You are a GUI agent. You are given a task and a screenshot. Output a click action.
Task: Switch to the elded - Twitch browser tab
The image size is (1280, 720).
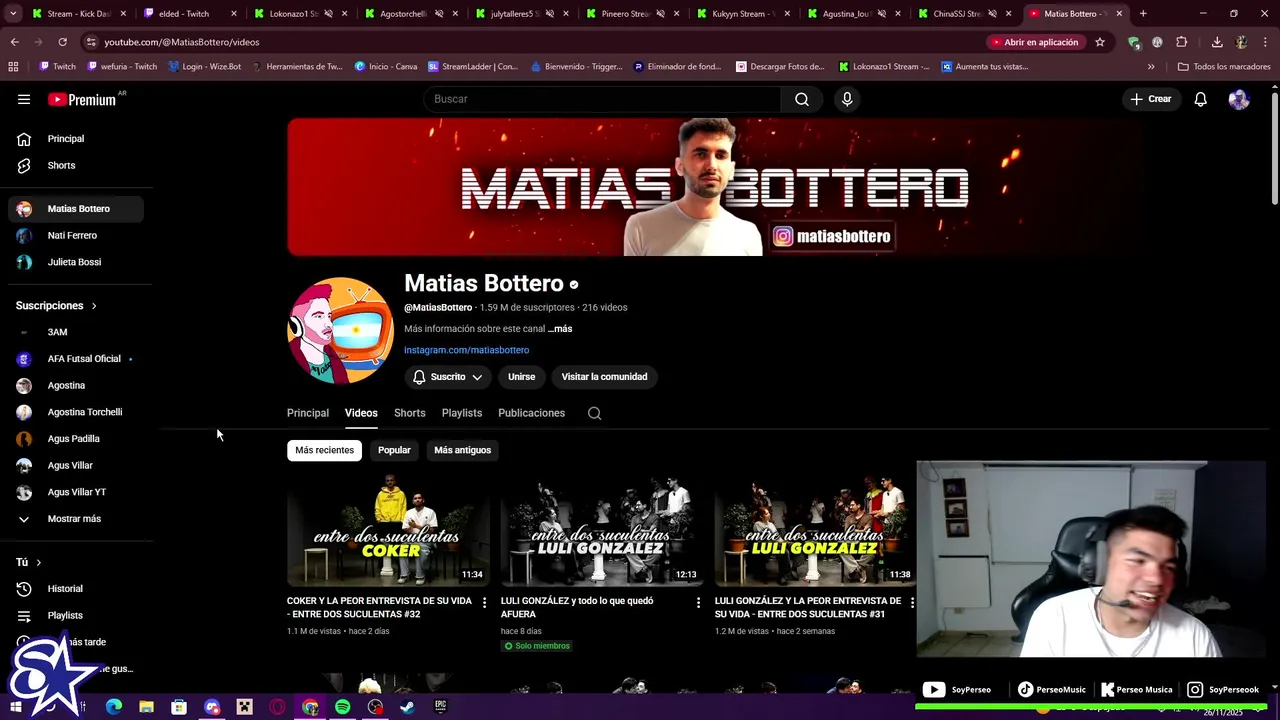(x=188, y=14)
